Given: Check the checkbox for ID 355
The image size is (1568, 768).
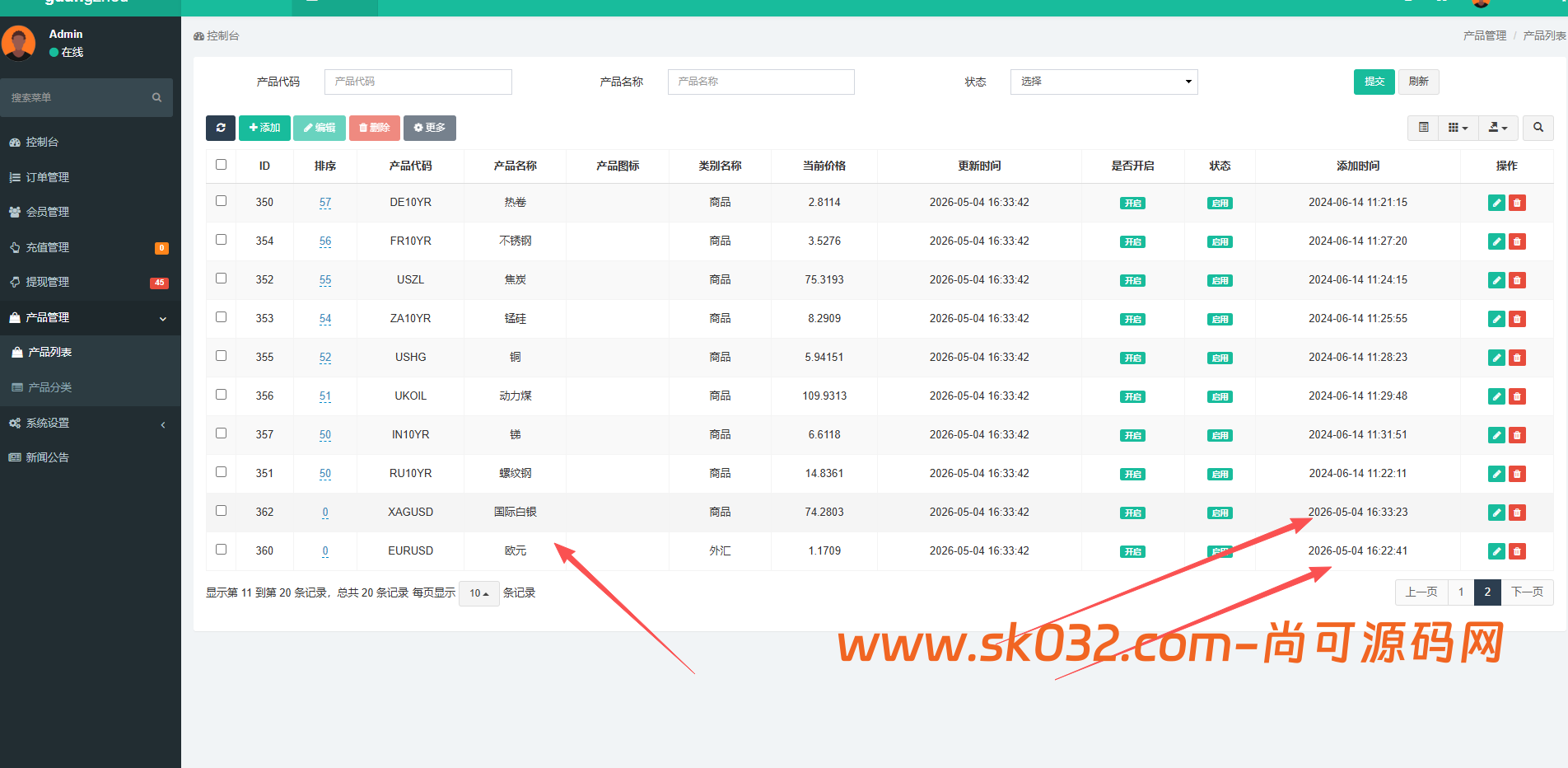Looking at the screenshot, I should point(221,356).
